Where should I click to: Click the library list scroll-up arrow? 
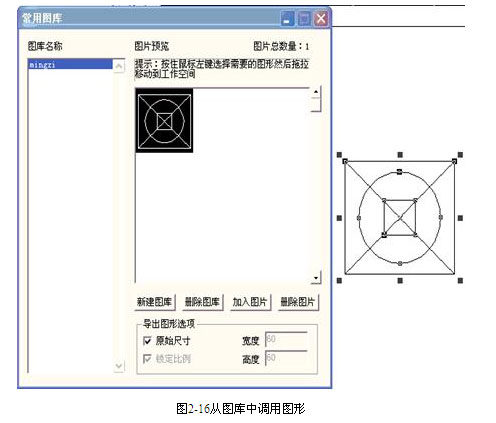[119, 66]
